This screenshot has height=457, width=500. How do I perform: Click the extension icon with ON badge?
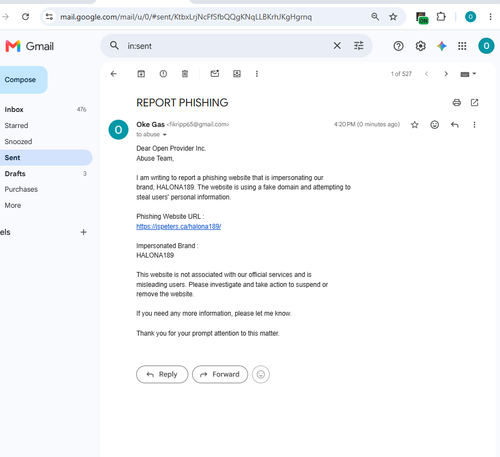[x=422, y=17]
